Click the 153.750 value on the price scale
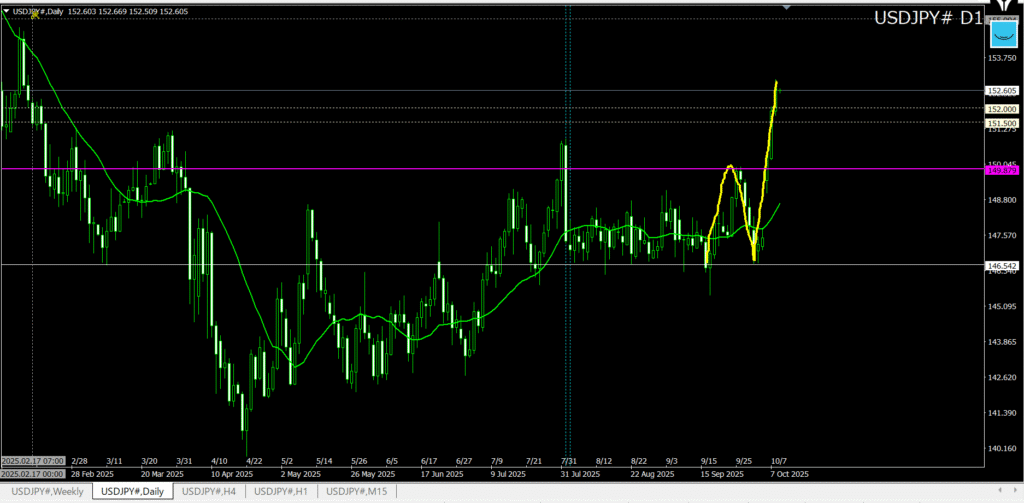The width and height of the screenshot is (1024, 503). tap(1002, 58)
